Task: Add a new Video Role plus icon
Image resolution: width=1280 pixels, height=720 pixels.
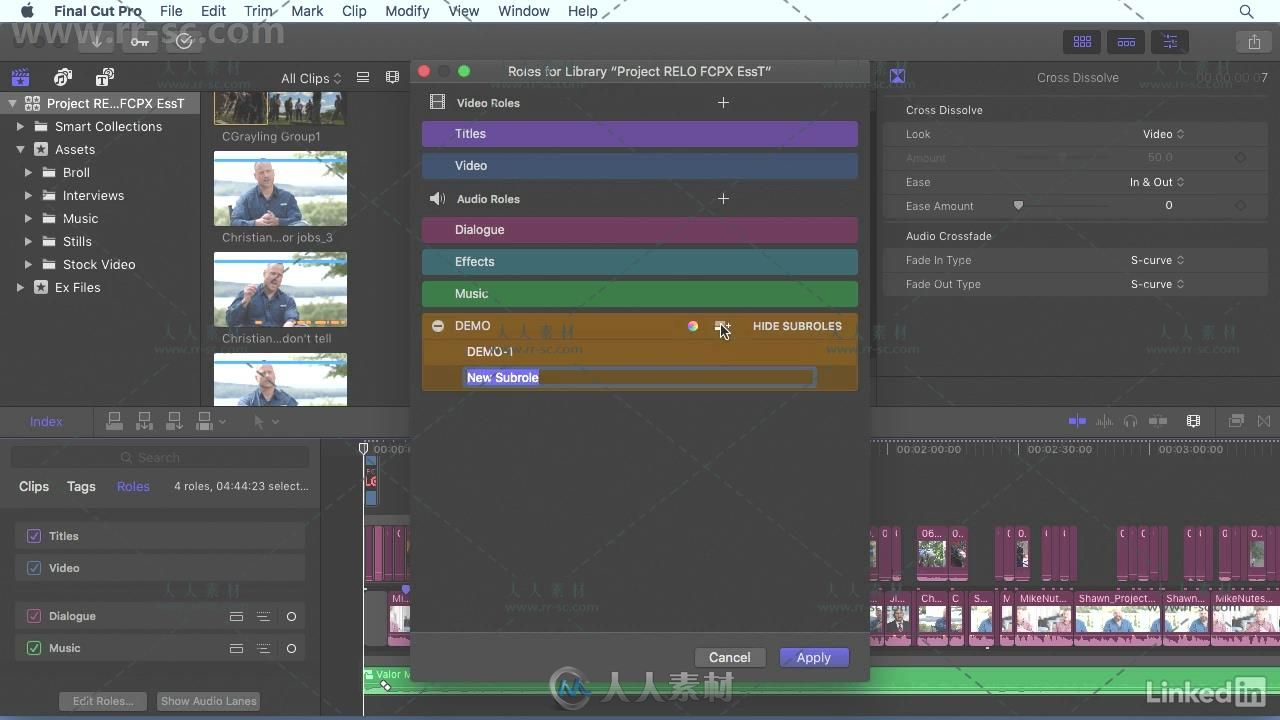Action: coord(723,102)
